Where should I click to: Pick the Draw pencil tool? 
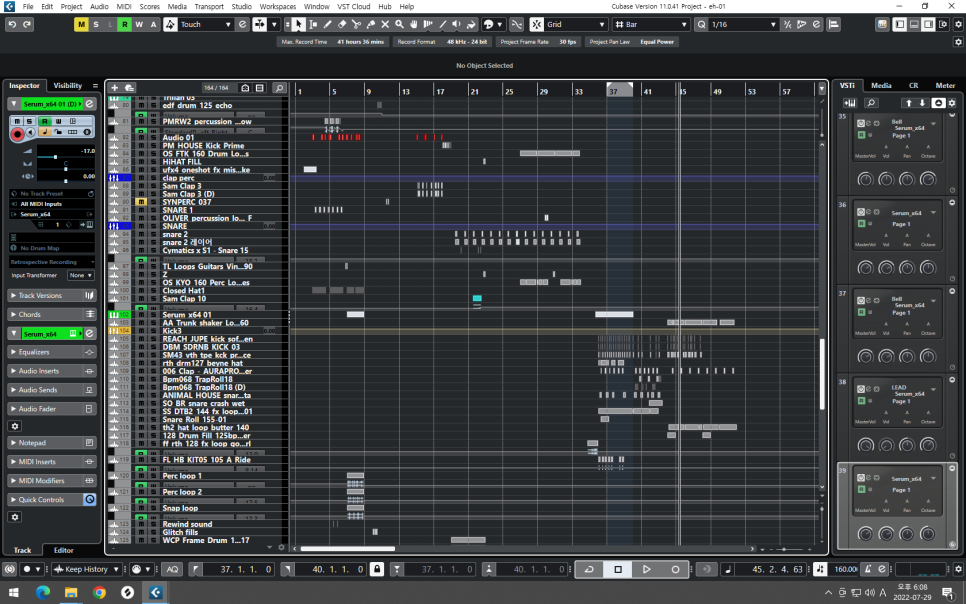click(x=327, y=25)
